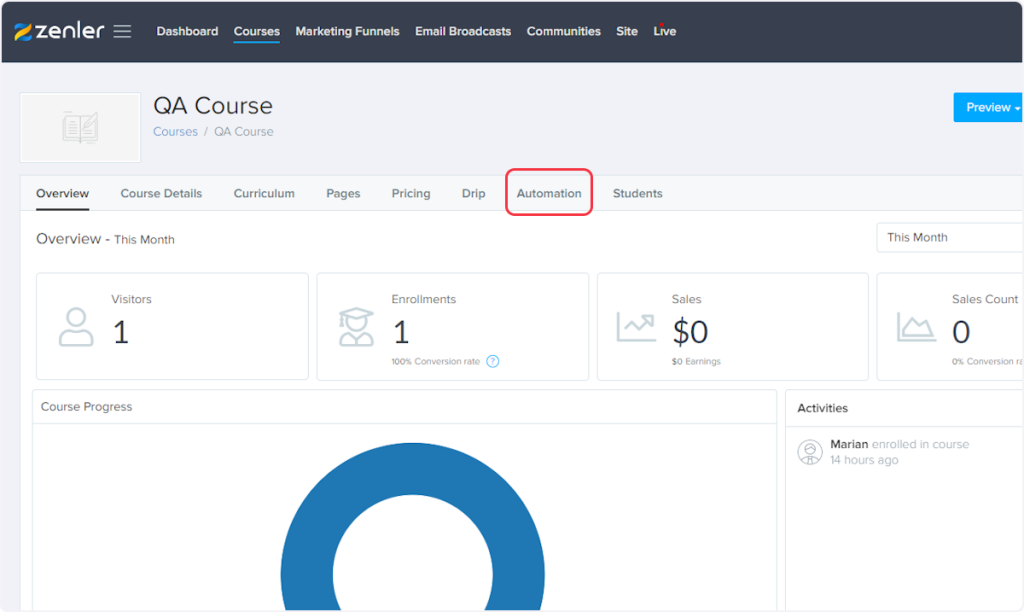
Task: Open the Automation tab
Action: 549,193
